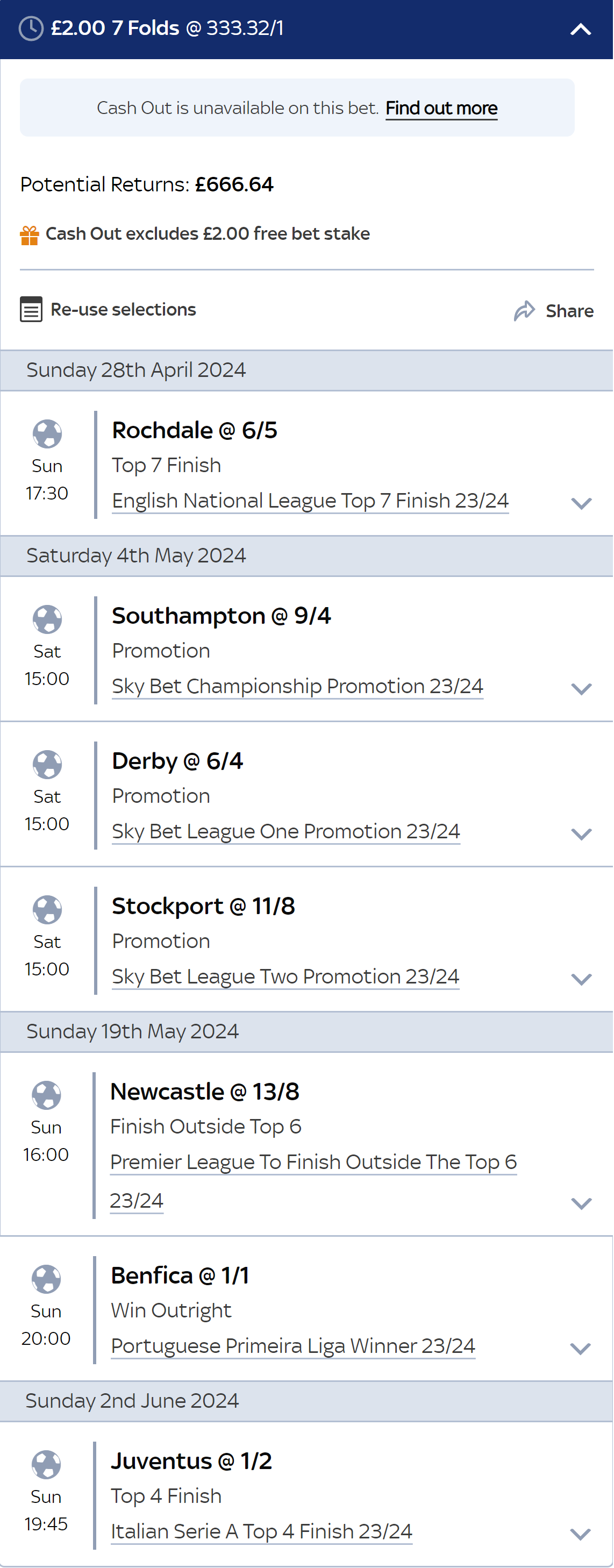
Task: Open Sky Bet League One Promotion 23/24
Action: coord(286,831)
